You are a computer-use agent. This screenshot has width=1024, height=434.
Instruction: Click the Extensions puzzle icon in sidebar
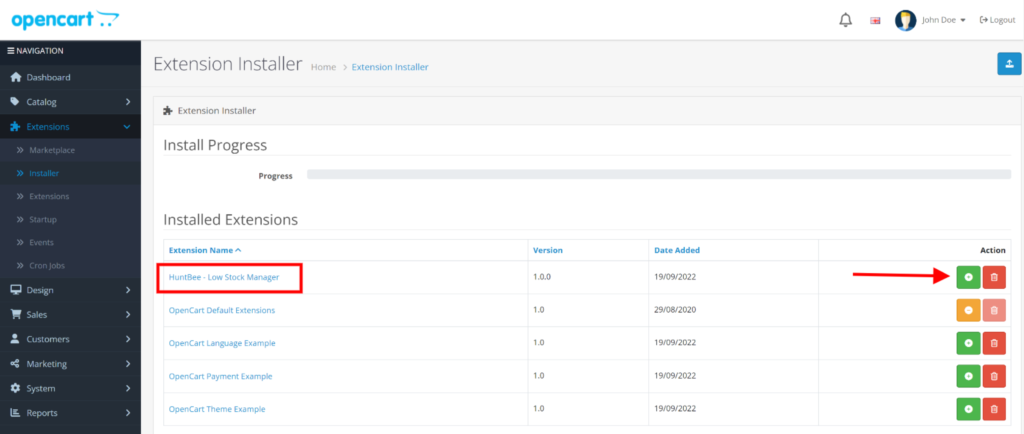point(16,127)
